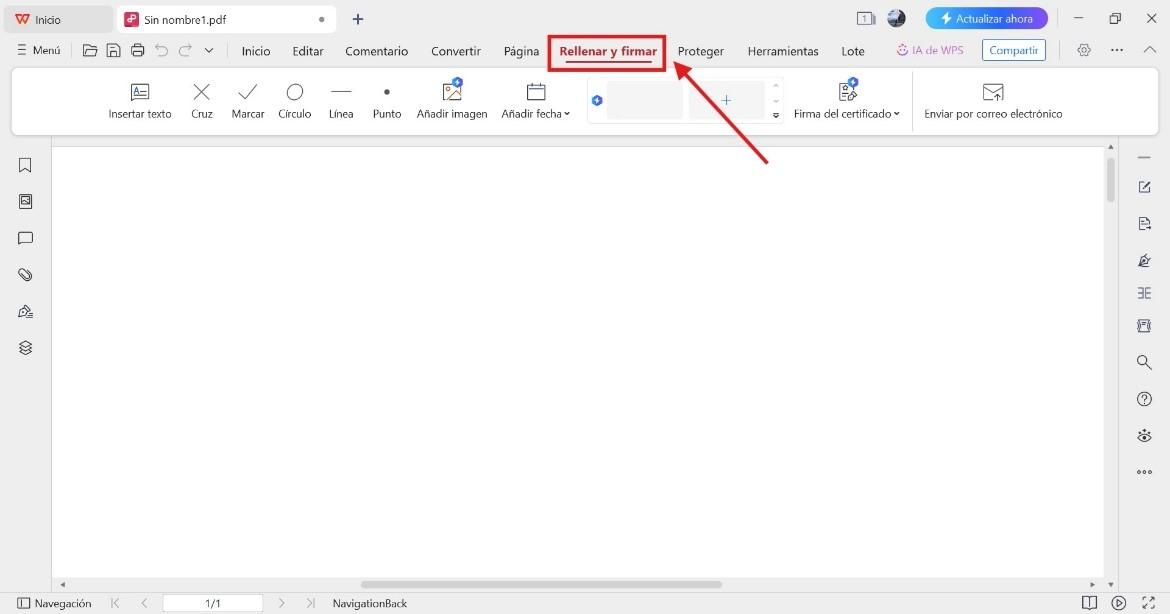Switch to the Proteger tab
Viewport: 1170px width, 614px height.
point(700,50)
